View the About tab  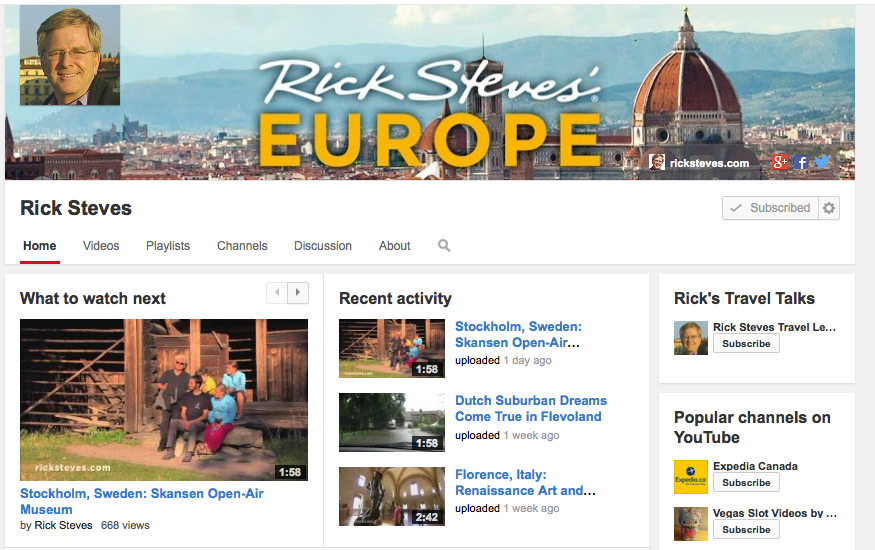tap(395, 246)
